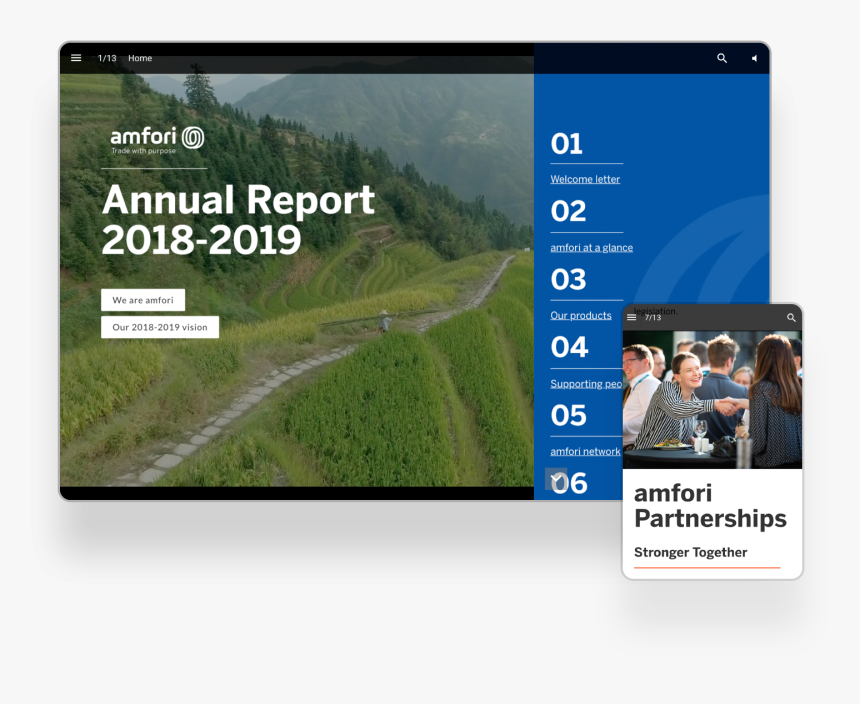Open search in the desktop report top bar
The width and height of the screenshot is (860, 704).
722,58
